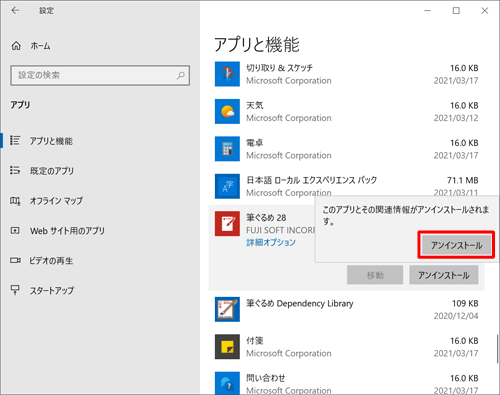Maximize the 設定 window
Viewport: 500px width, 395px height.
pyautogui.click(x=456, y=11)
